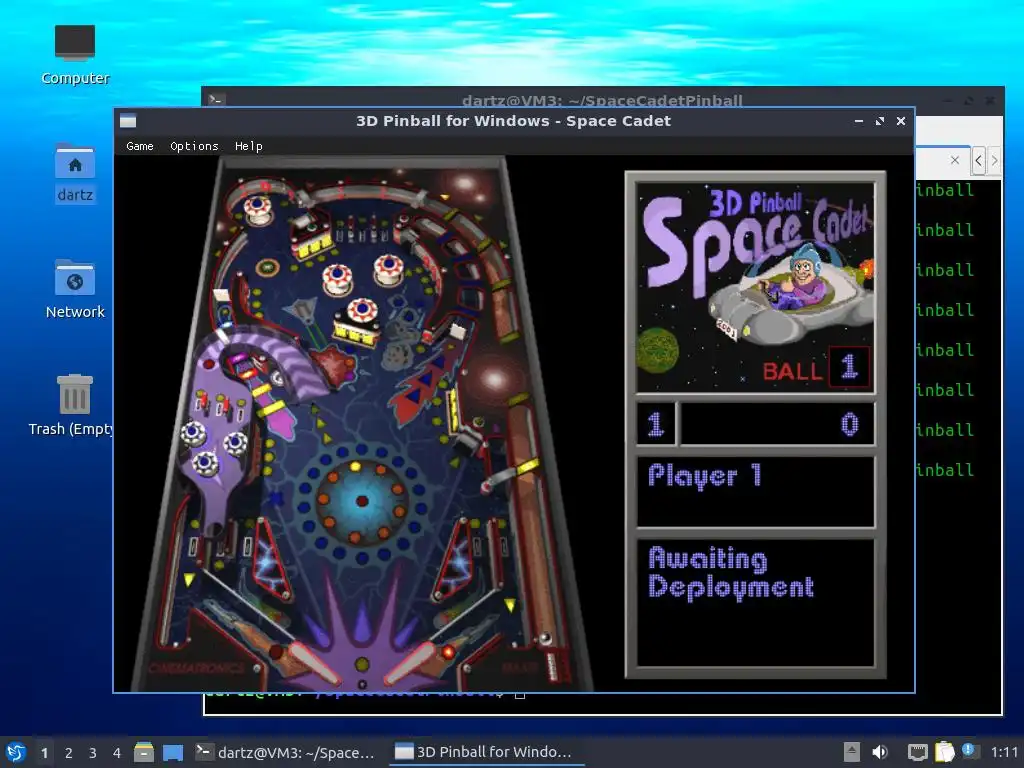This screenshot has width=1024, height=768.
Task: Click the Space Cadet logo artwork
Action: point(756,287)
